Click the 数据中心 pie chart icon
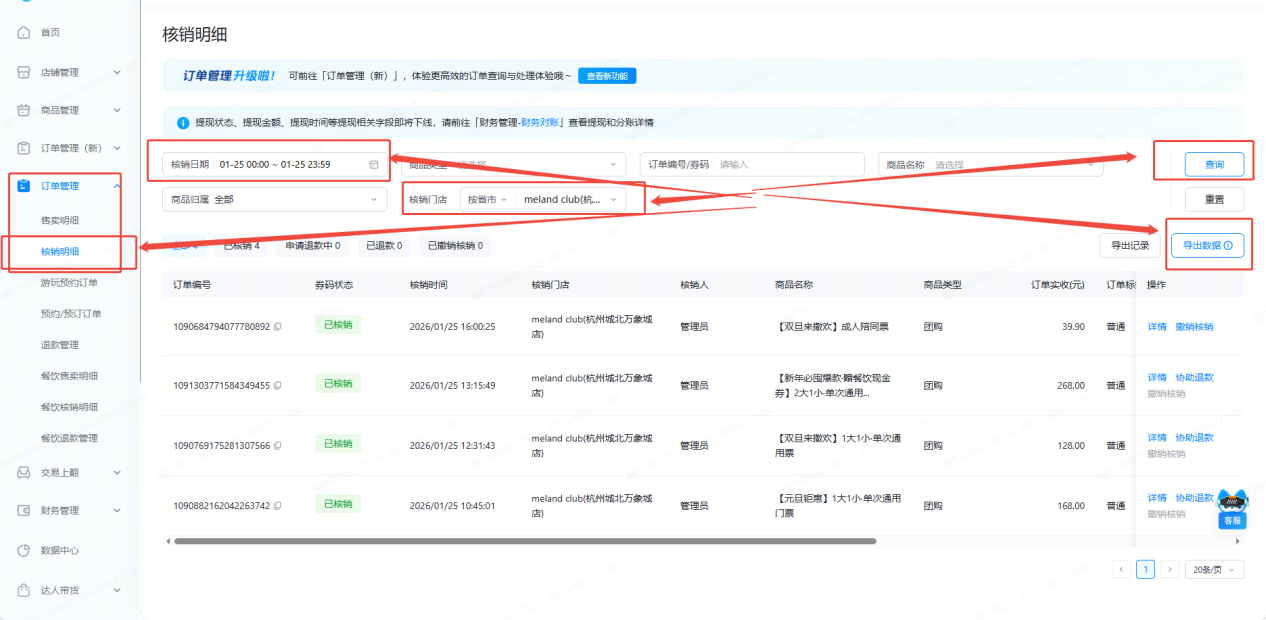 click(24, 551)
